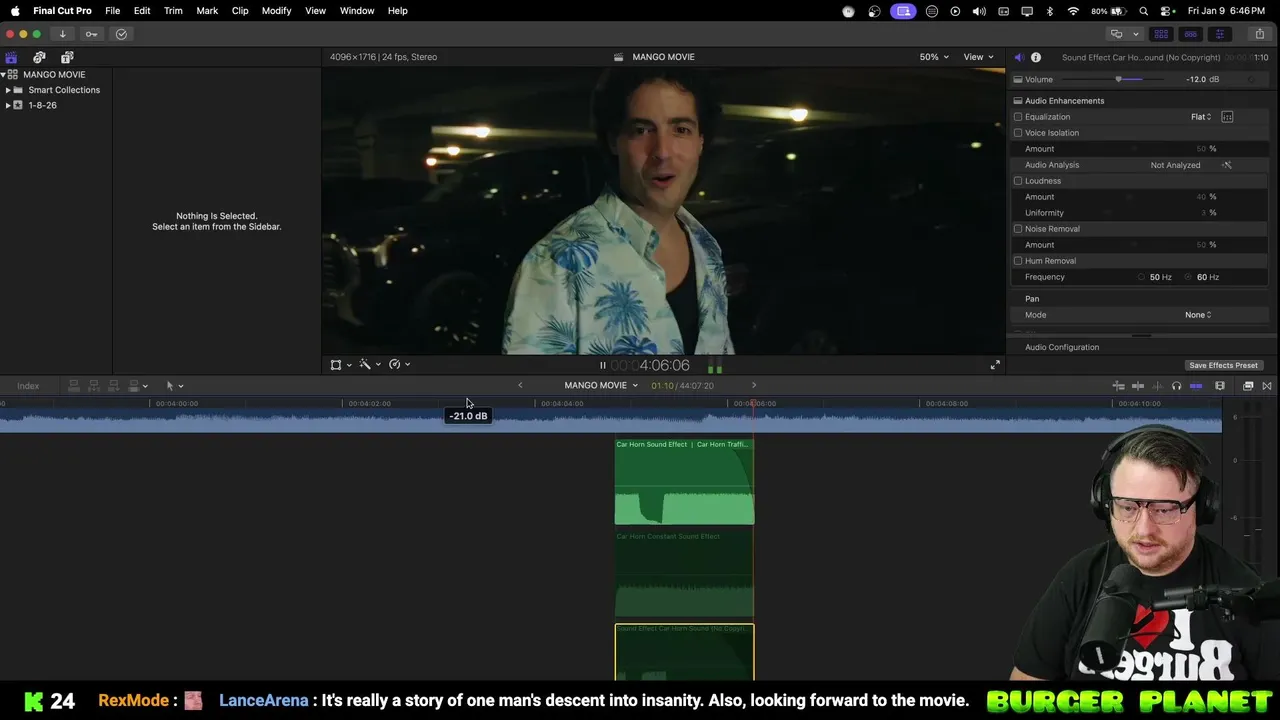Toggle headphone audio skimming in timeline
This screenshot has width=1280, height=720.
(1176, 386)
